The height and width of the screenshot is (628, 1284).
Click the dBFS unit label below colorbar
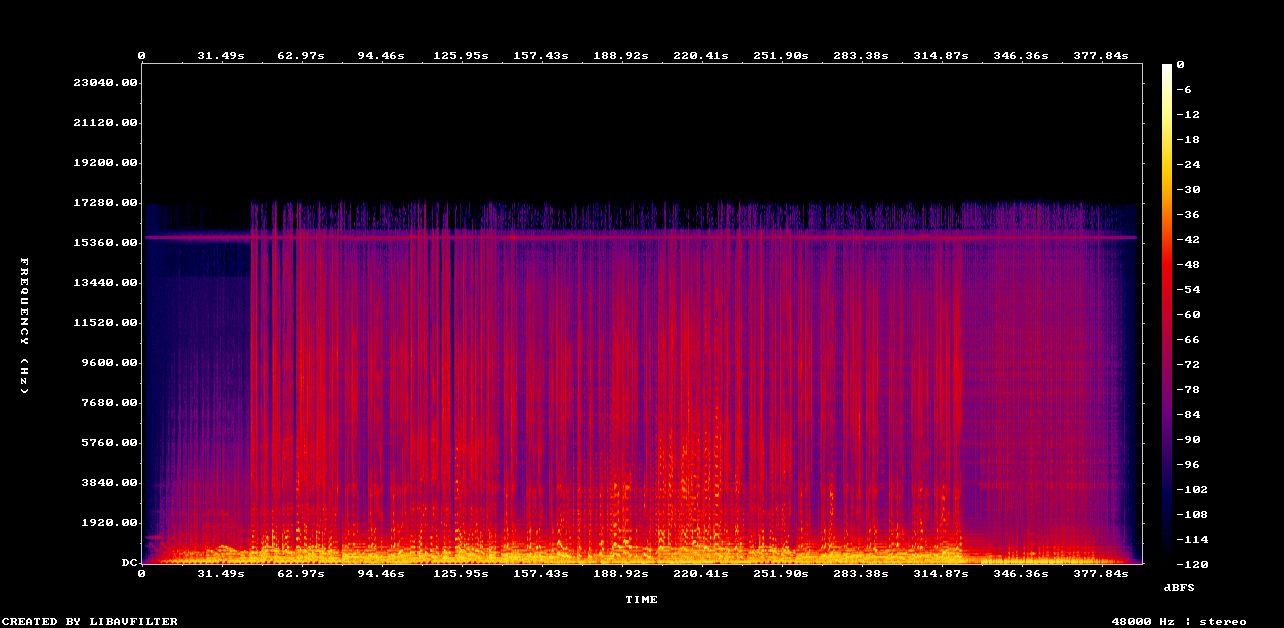point(1180,586)
